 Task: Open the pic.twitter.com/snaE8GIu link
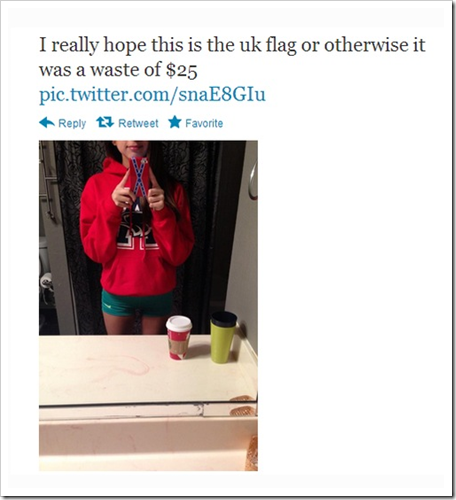tap(152, 94)
